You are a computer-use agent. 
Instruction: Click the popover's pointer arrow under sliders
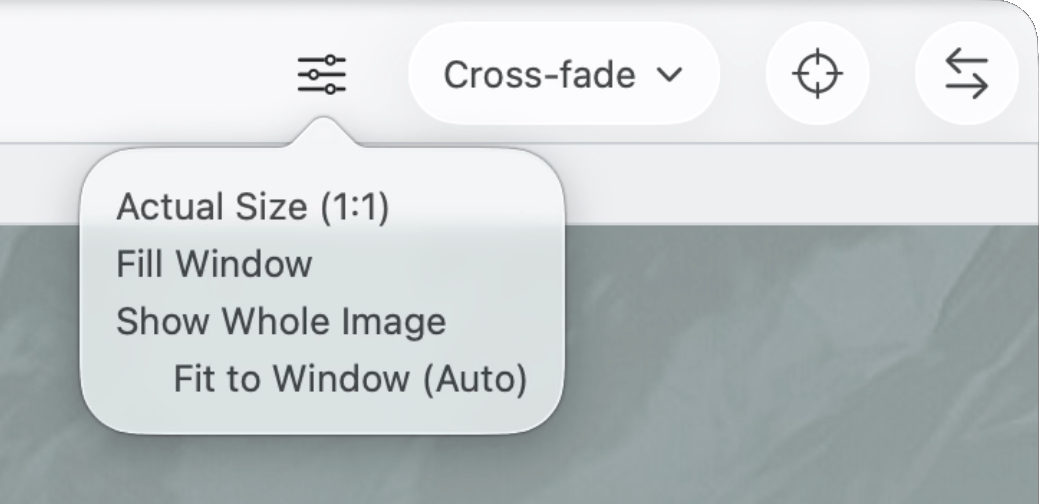(322, 135)
